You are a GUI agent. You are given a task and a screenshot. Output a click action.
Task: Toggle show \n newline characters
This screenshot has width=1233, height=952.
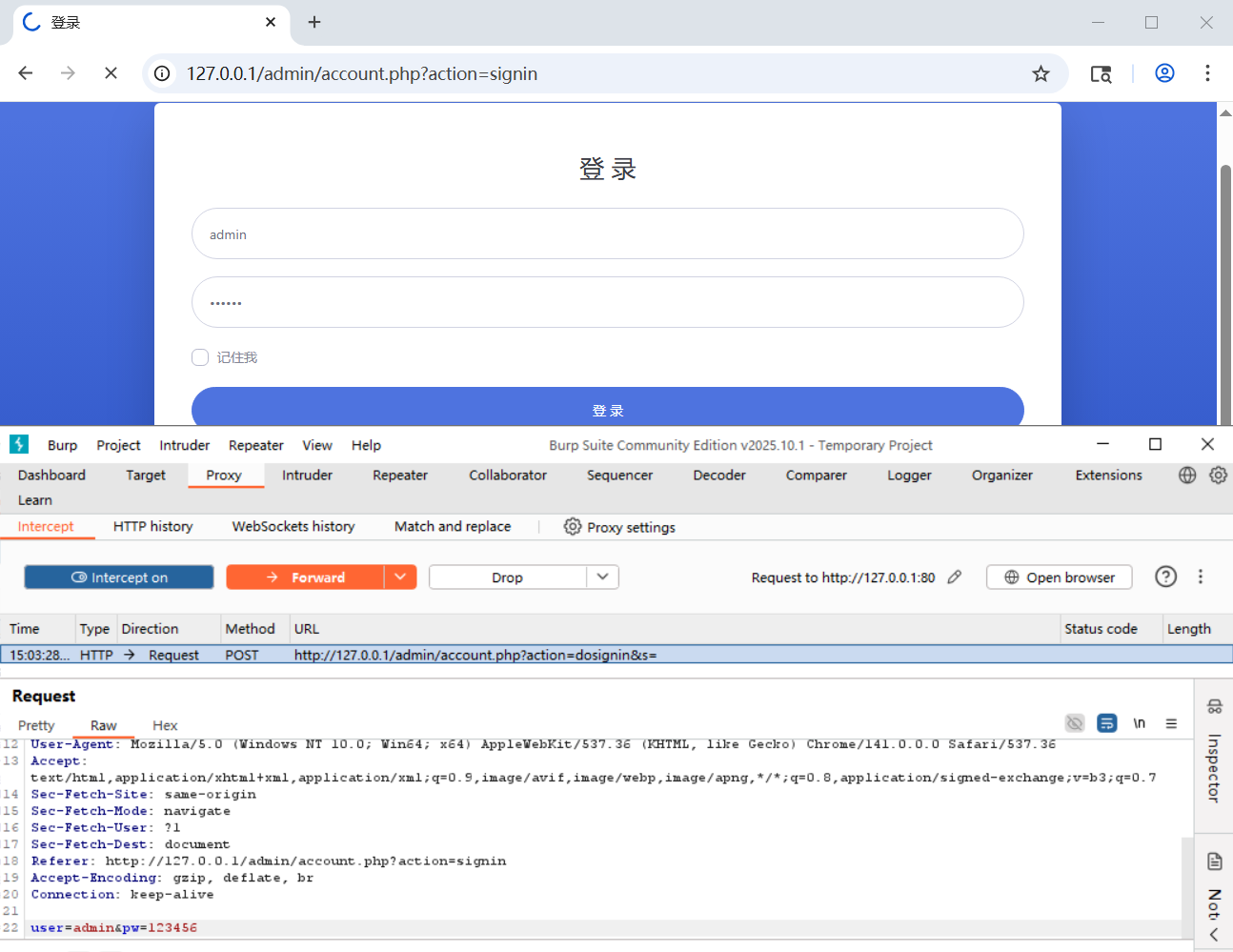[1139, 723]
